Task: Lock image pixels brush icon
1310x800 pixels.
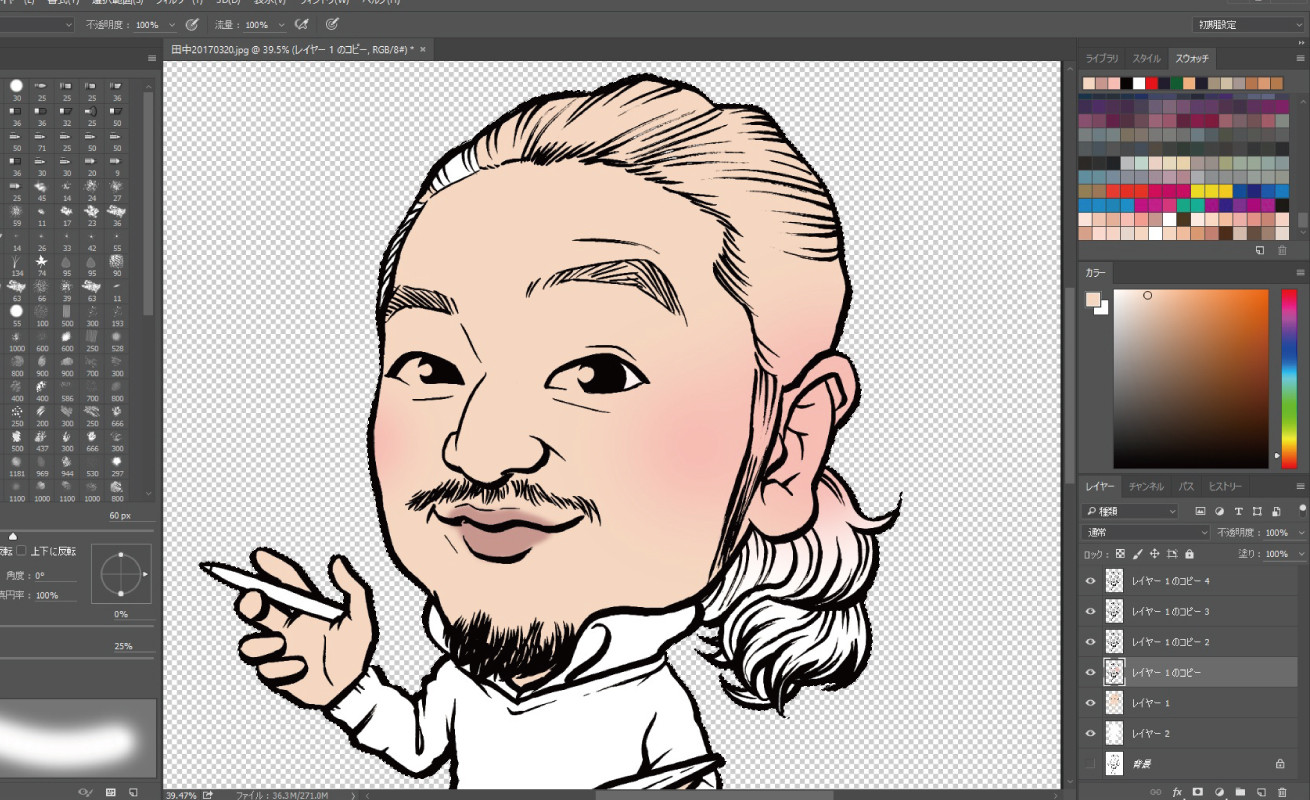Action: [x=1138, y=554]
